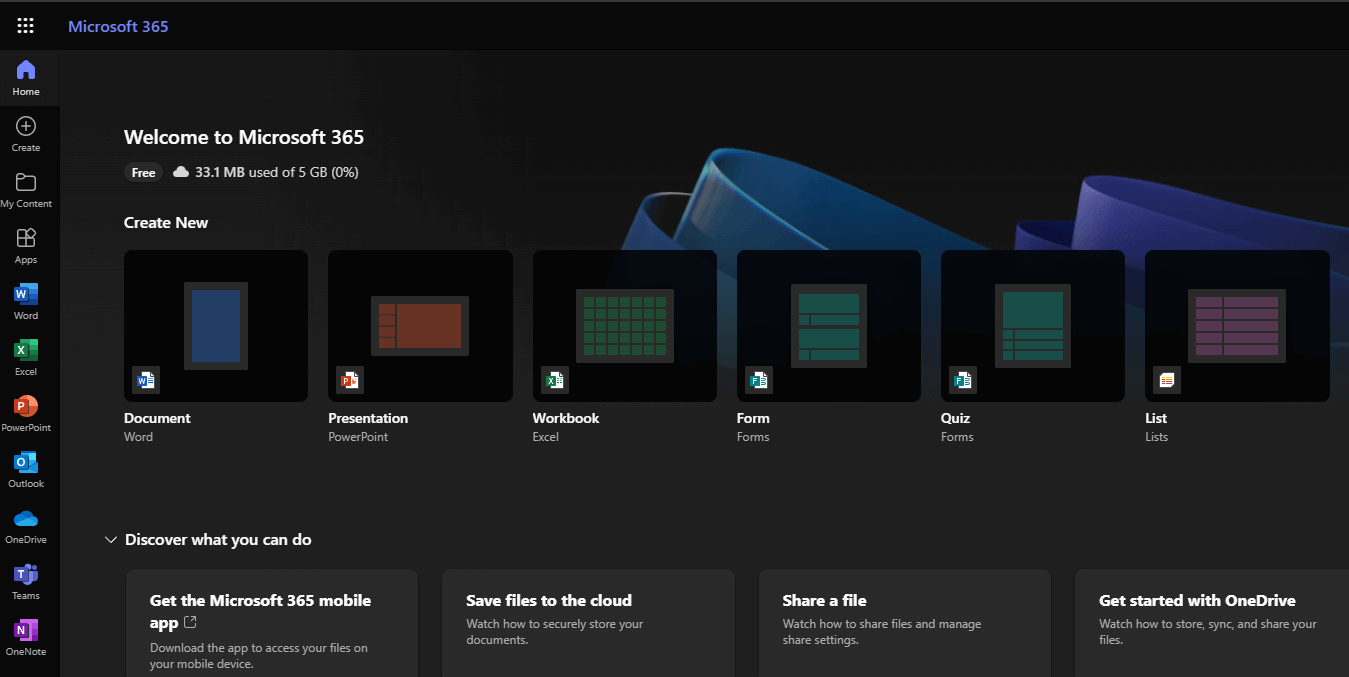Open OneNote from the sidebar
The width and height of the screenshot is (1349, 677).
25,639
